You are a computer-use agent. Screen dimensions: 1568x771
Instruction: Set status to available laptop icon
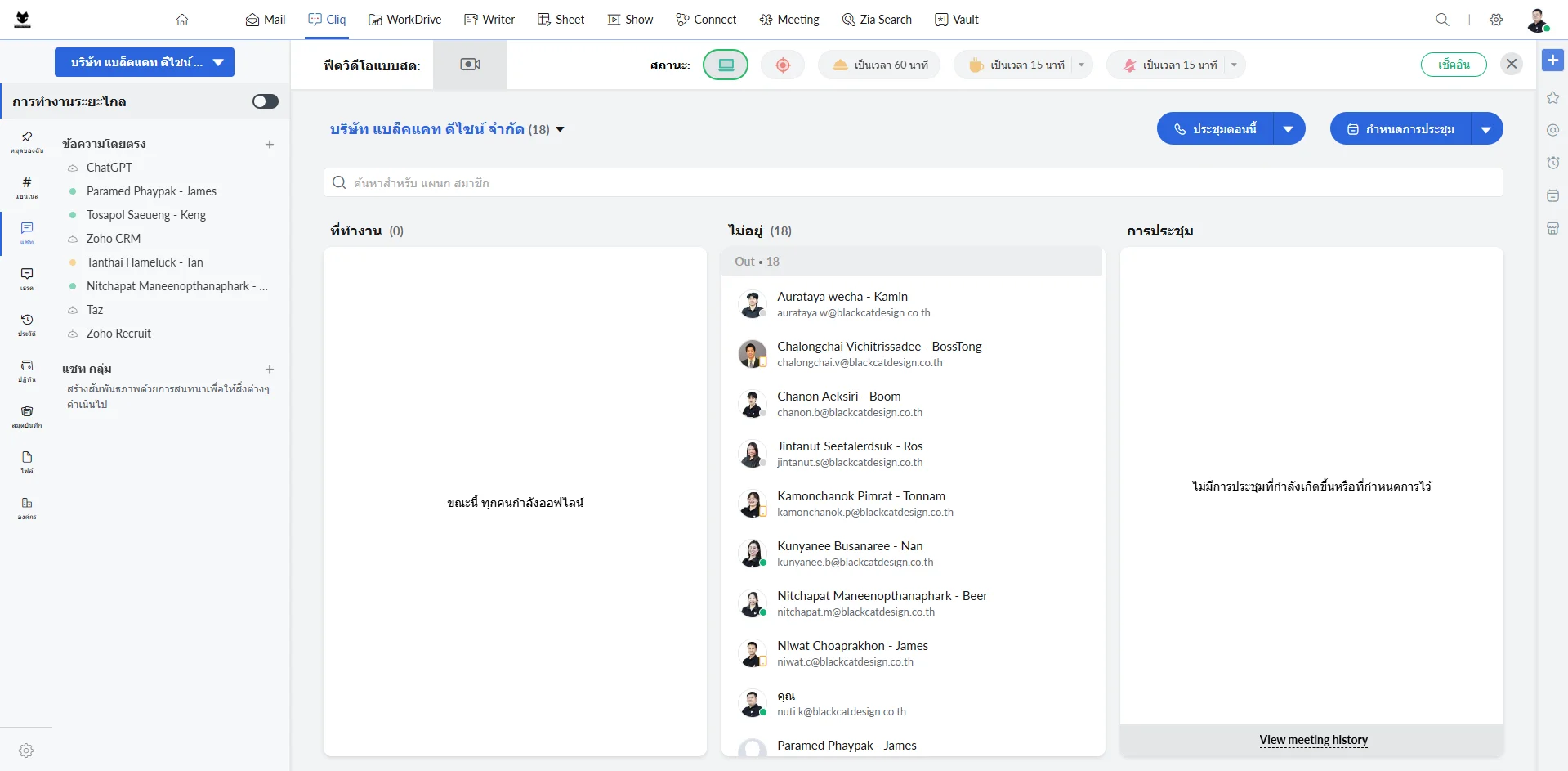(726, 65)
